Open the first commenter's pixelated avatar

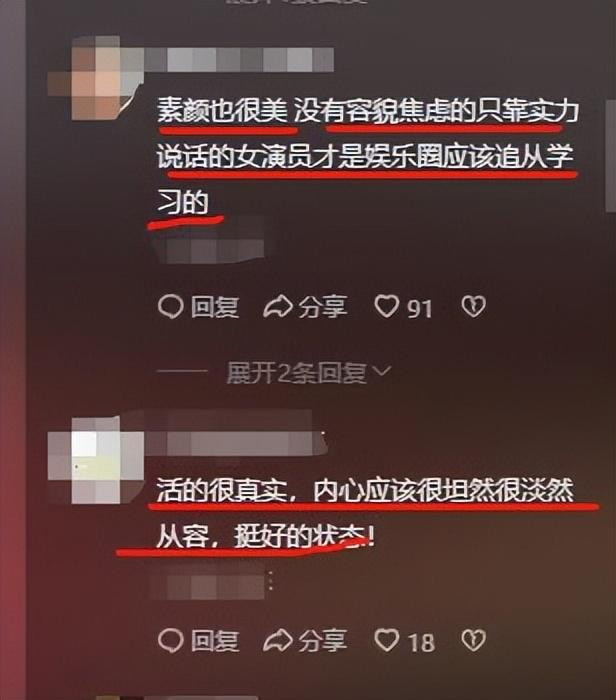(96, 78)
